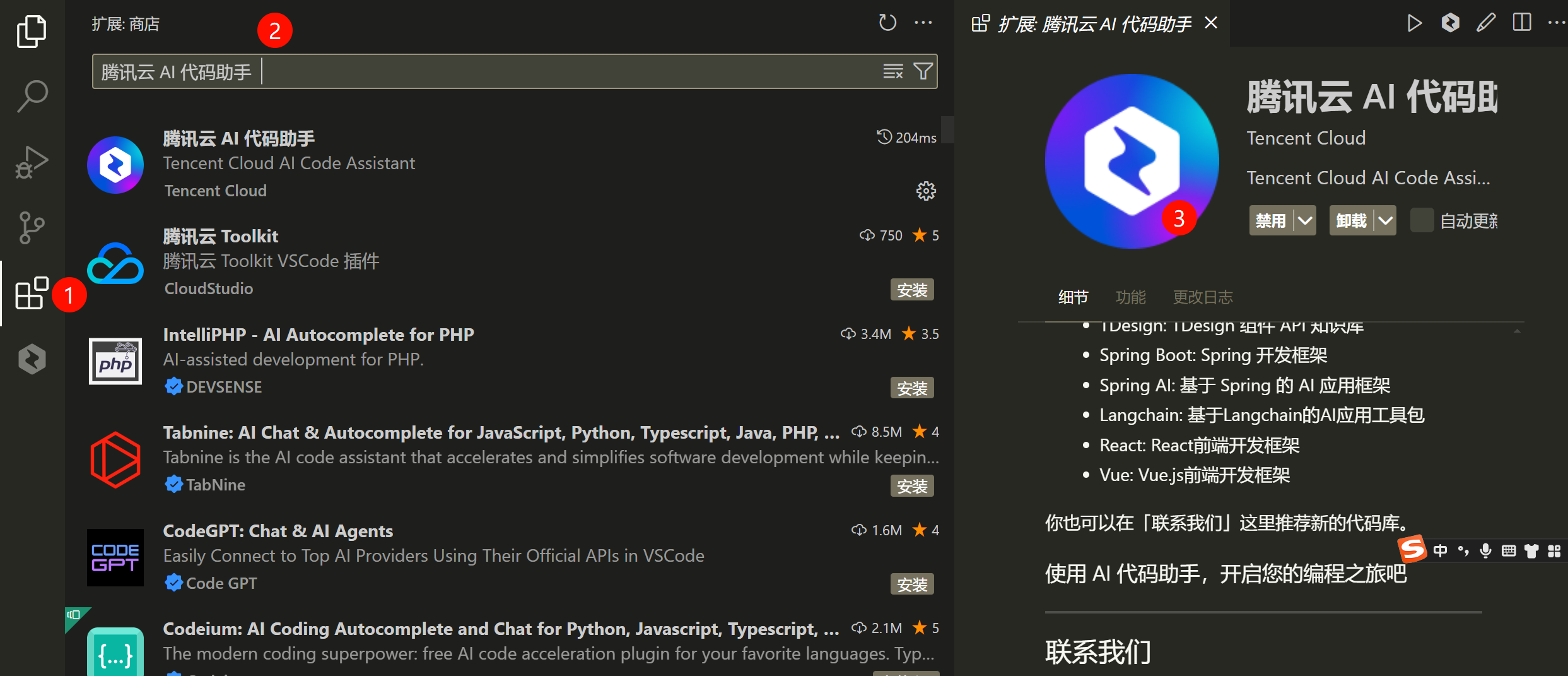Image resolution: width=1568 pixels, height=676 pixels.
Task: Toggle Chinese input mode in IME bar
Action: click(x=1441, y=551)
